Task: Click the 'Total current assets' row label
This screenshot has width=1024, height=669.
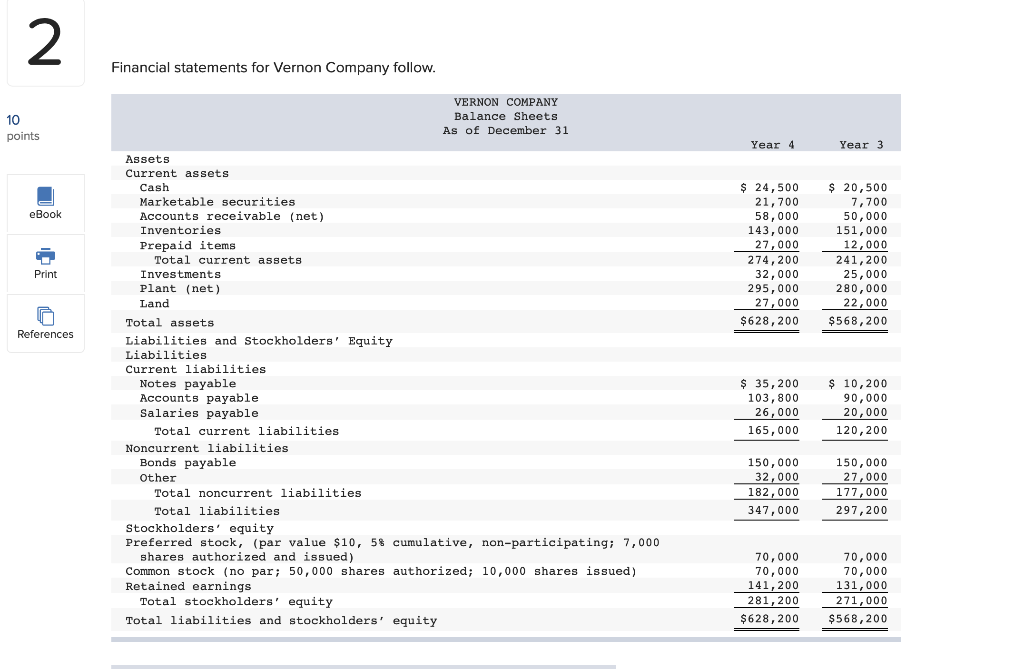Action: point(228,261)
